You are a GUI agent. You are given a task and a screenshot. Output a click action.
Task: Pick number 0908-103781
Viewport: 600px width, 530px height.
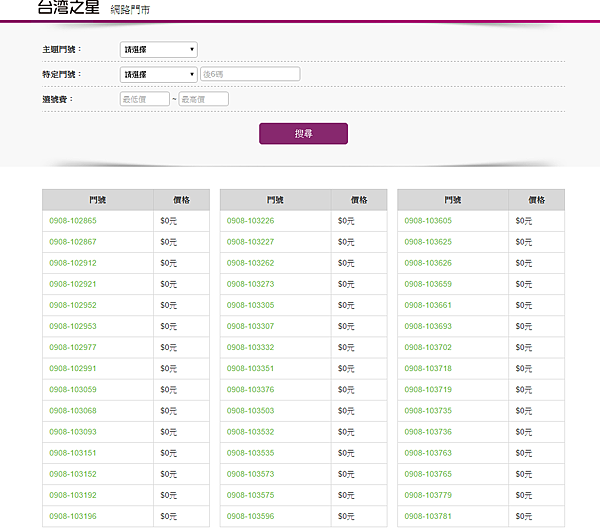click(x=428, y=516)
